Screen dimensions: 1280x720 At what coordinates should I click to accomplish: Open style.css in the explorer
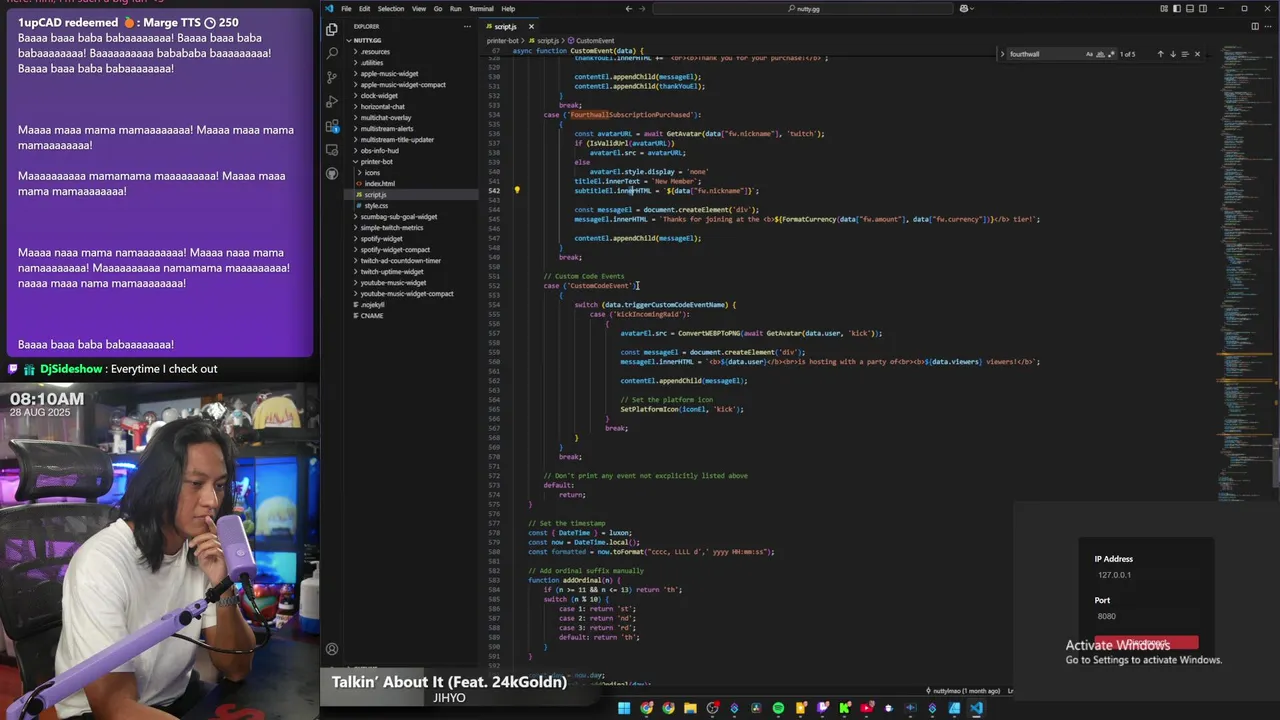pos(376,206)
